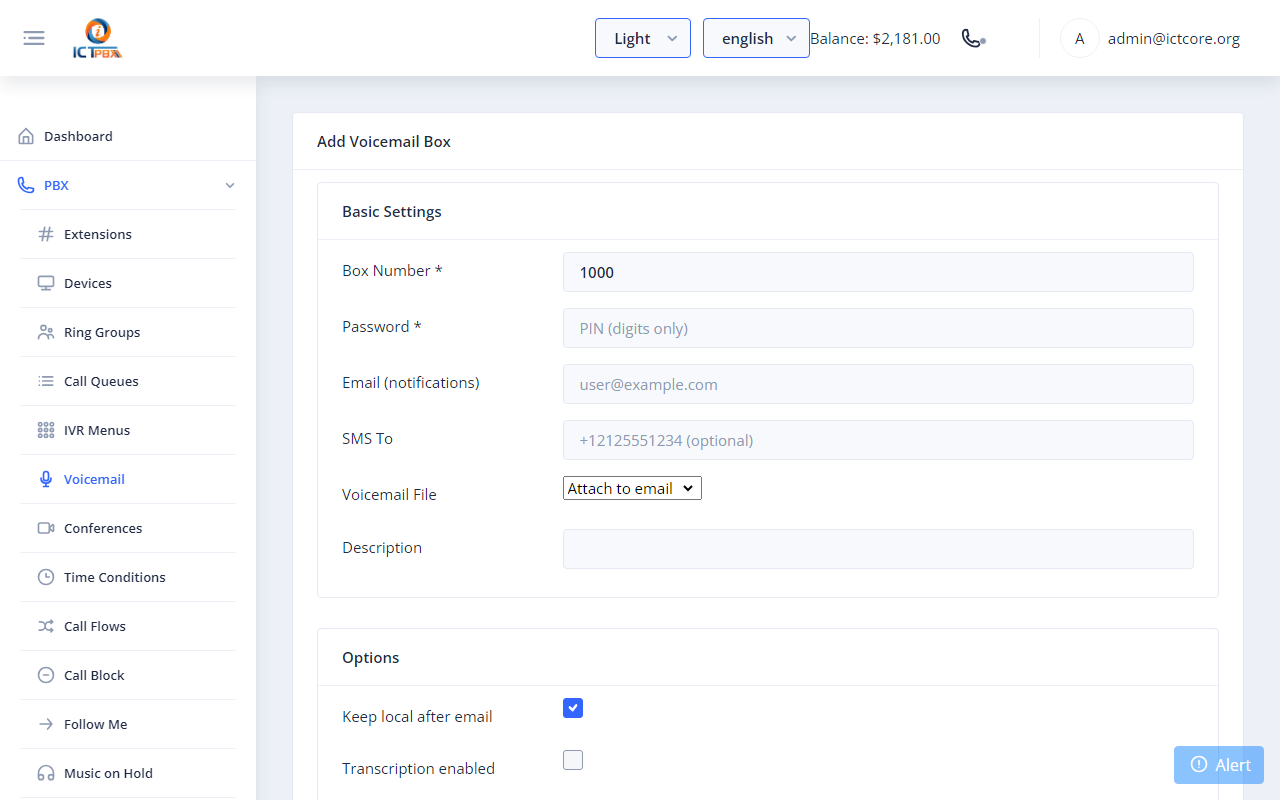
Task: Open Time Conditions in the sidebar
Action: coord(128,577)
